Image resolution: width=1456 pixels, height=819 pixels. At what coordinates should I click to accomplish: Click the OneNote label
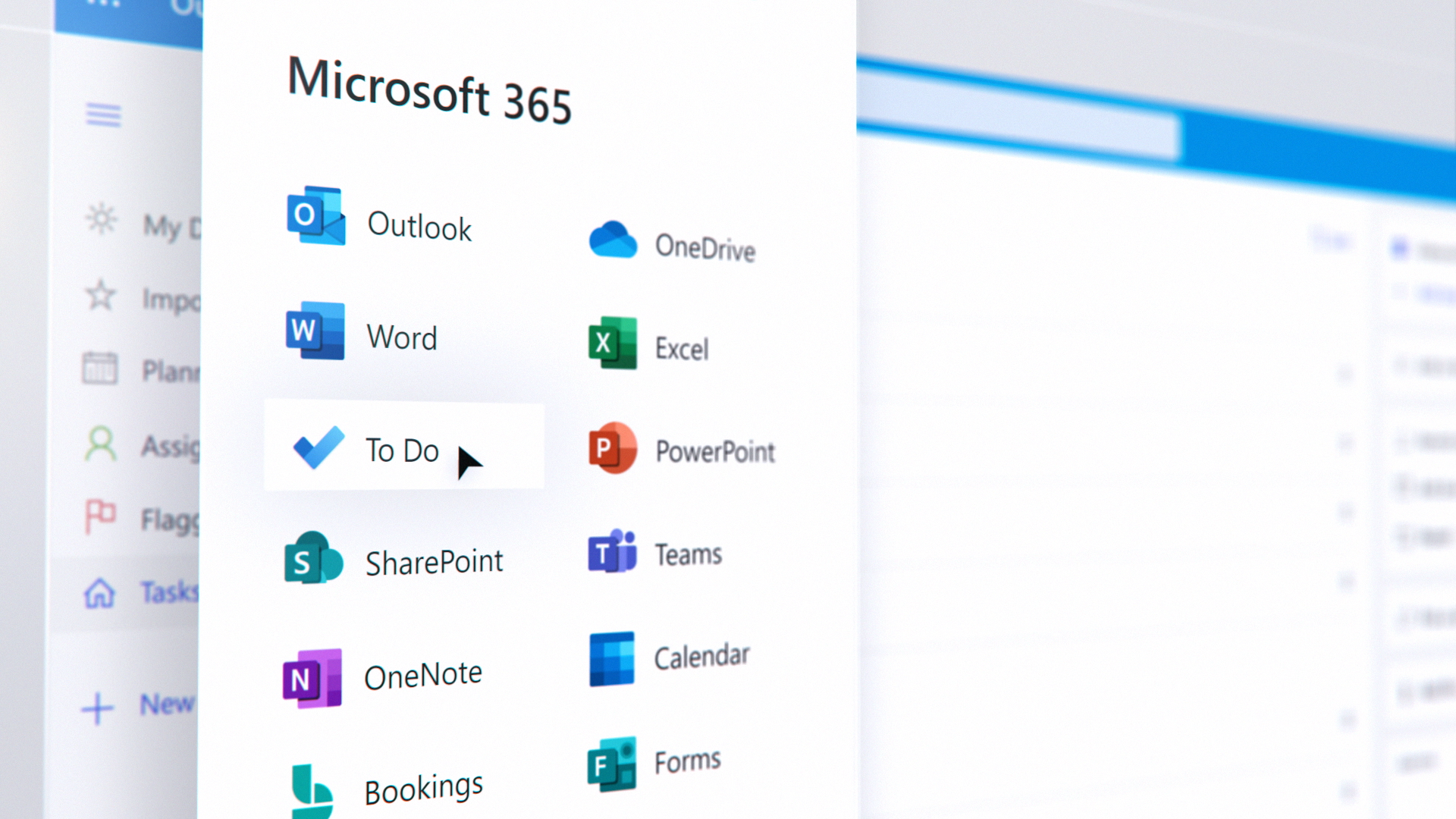pos(423,676)
